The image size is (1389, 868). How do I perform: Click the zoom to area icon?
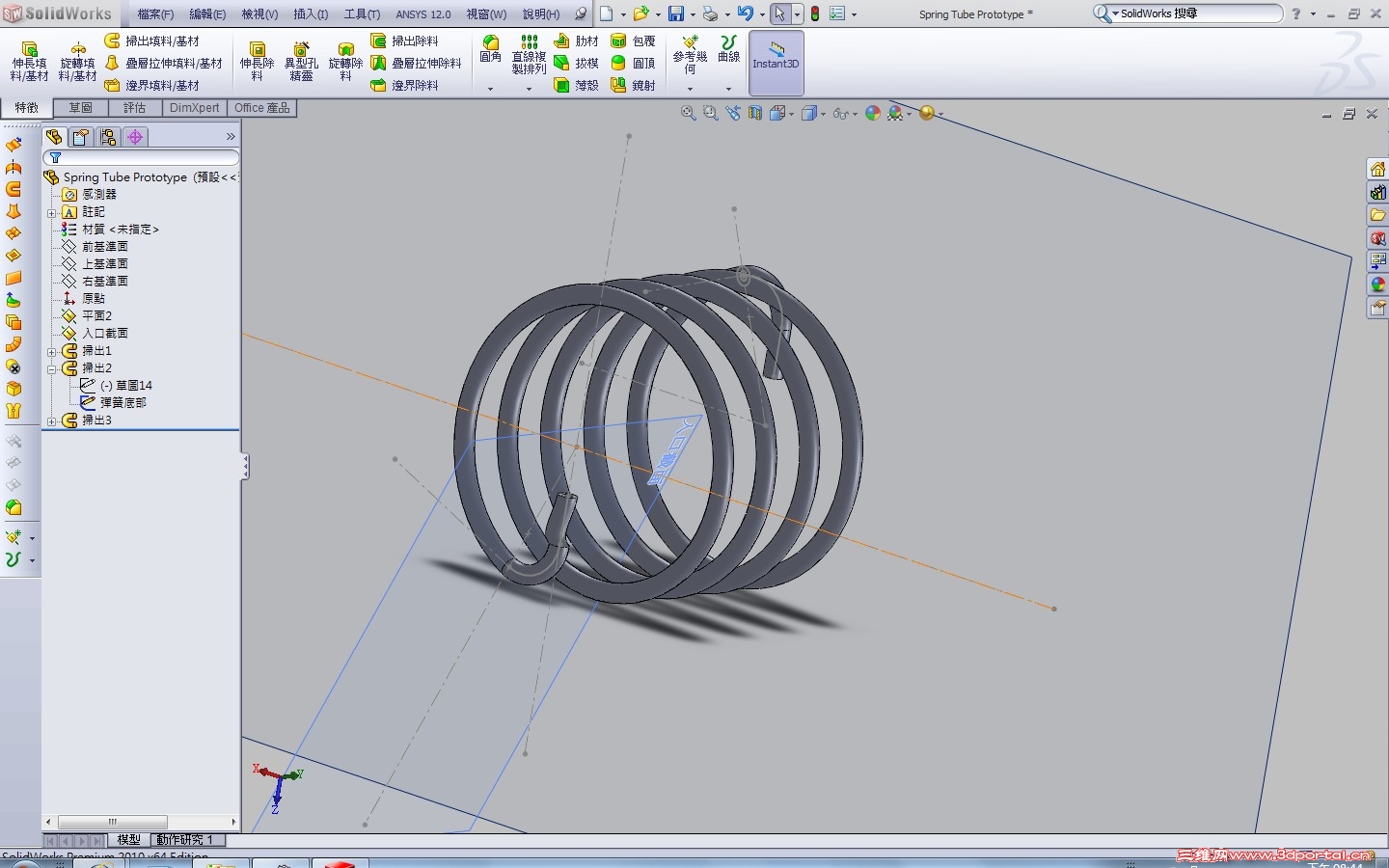click(711, 113)
